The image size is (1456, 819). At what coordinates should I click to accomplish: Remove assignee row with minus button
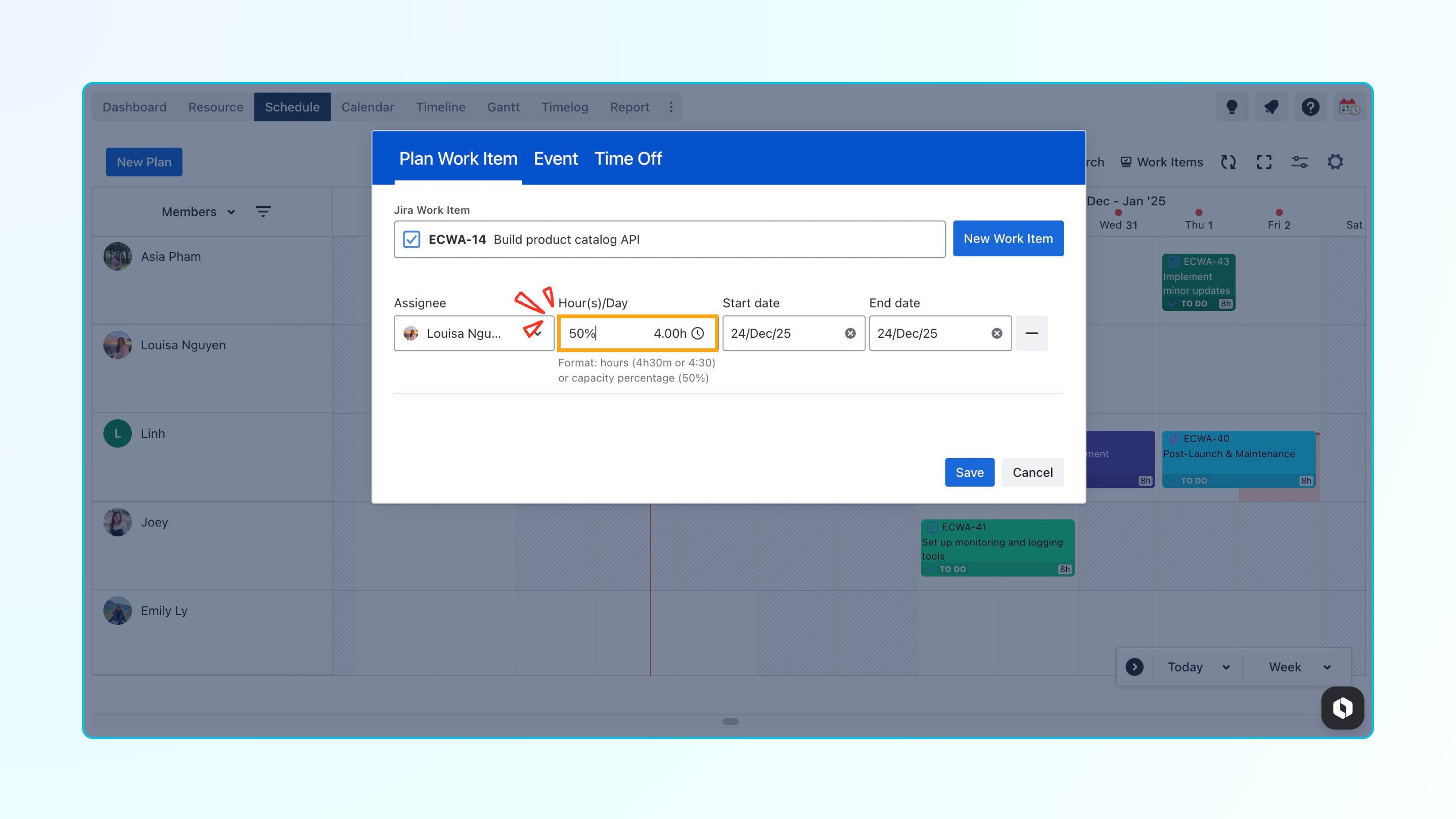(1031, 334)
